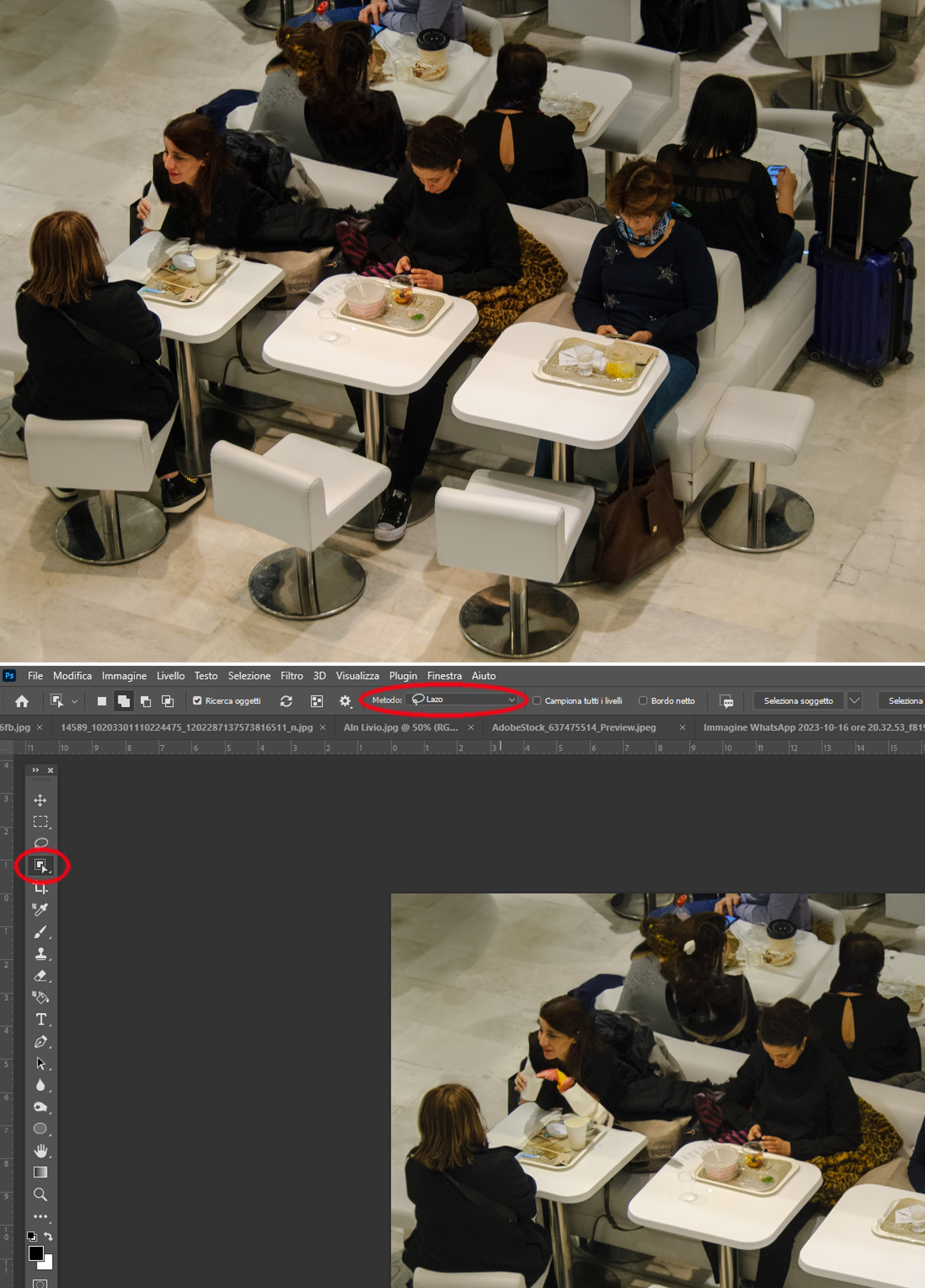
Task: Switch to AdobeStock_637475514_Preview.jpeg tab
Action: [x=573, y=727]
